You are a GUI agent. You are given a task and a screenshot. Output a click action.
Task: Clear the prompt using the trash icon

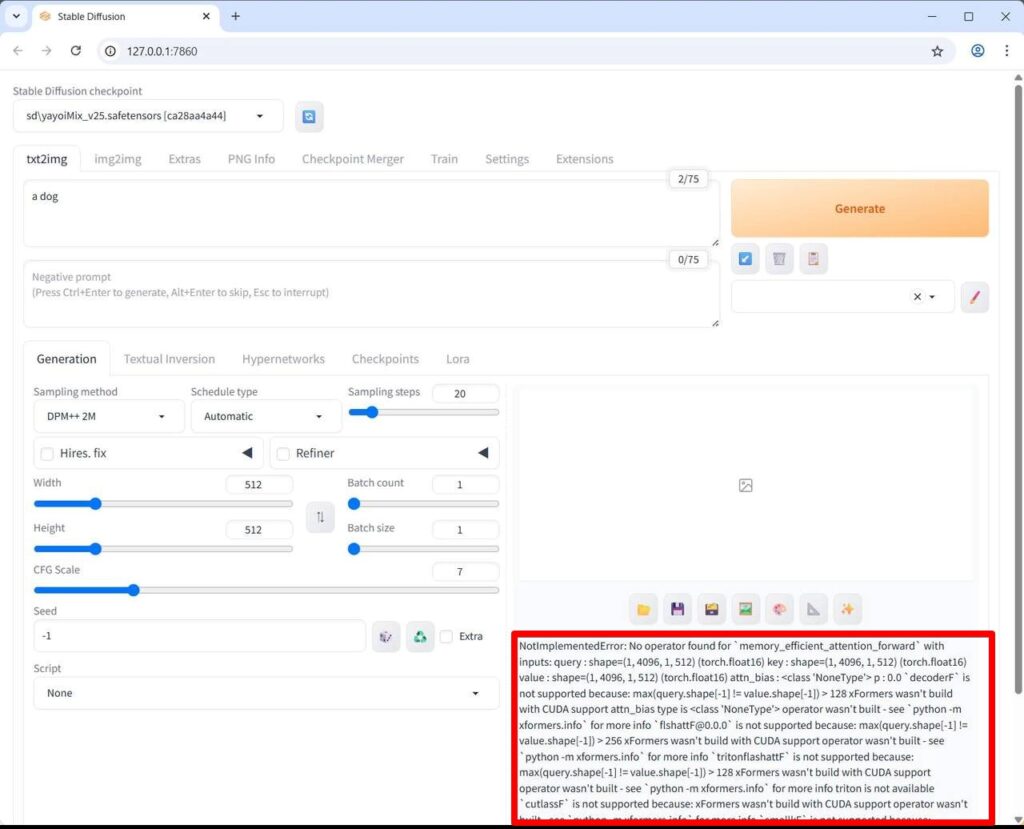pyautogui.click(x=779, y=258)
